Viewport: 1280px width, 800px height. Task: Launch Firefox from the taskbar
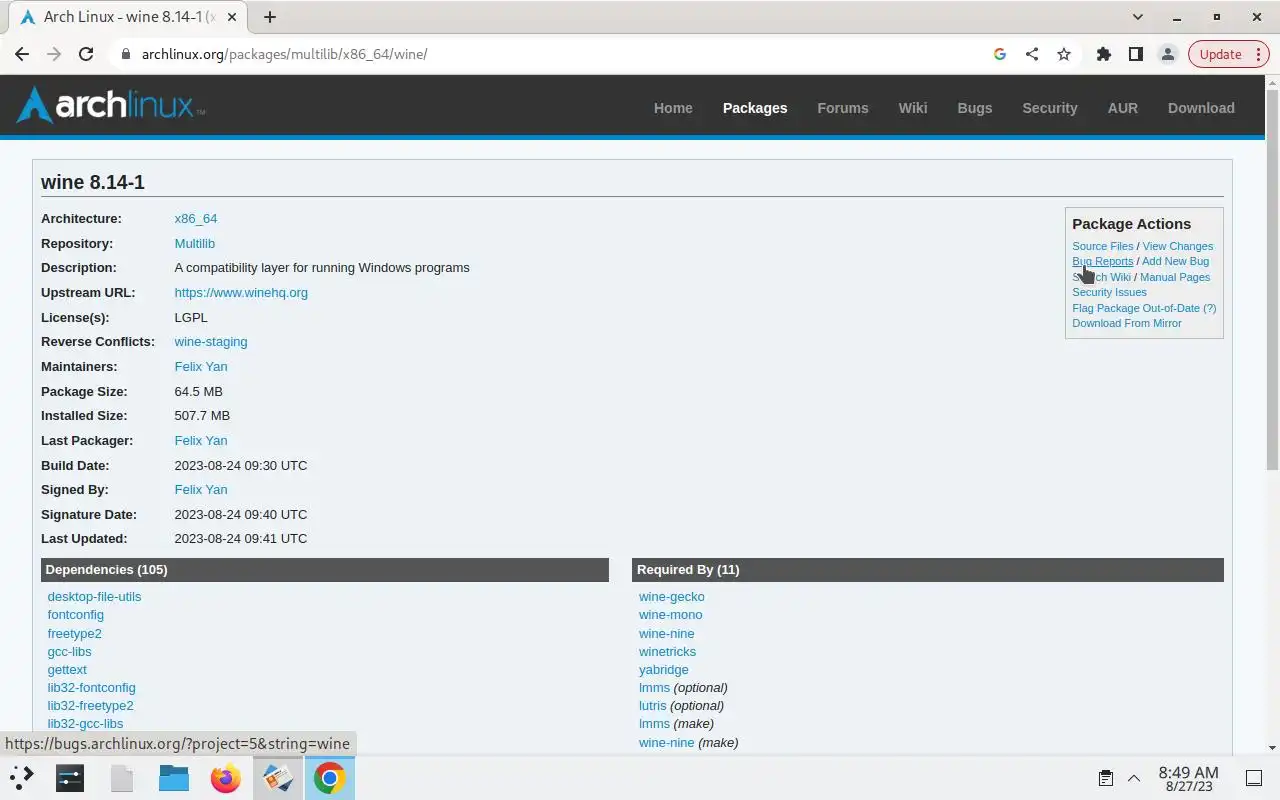point(226,777)
